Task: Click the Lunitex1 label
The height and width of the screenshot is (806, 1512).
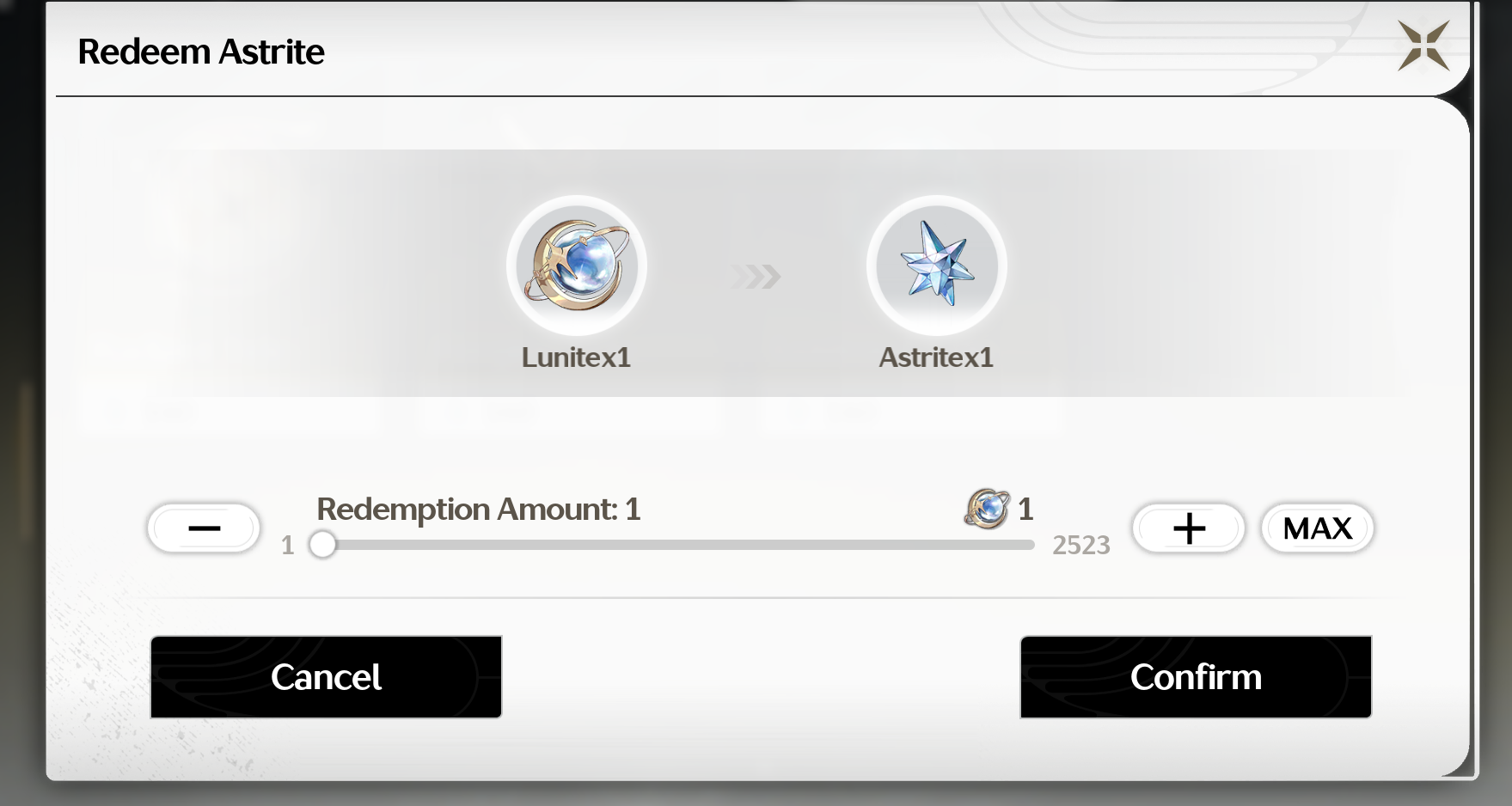Action: point(576,357)
